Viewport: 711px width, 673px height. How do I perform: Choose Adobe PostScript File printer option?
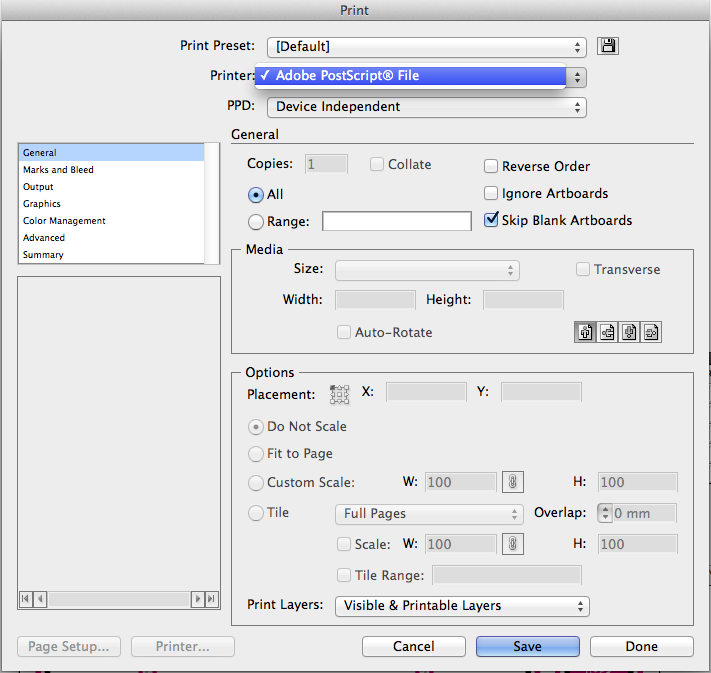pos(410,76)
